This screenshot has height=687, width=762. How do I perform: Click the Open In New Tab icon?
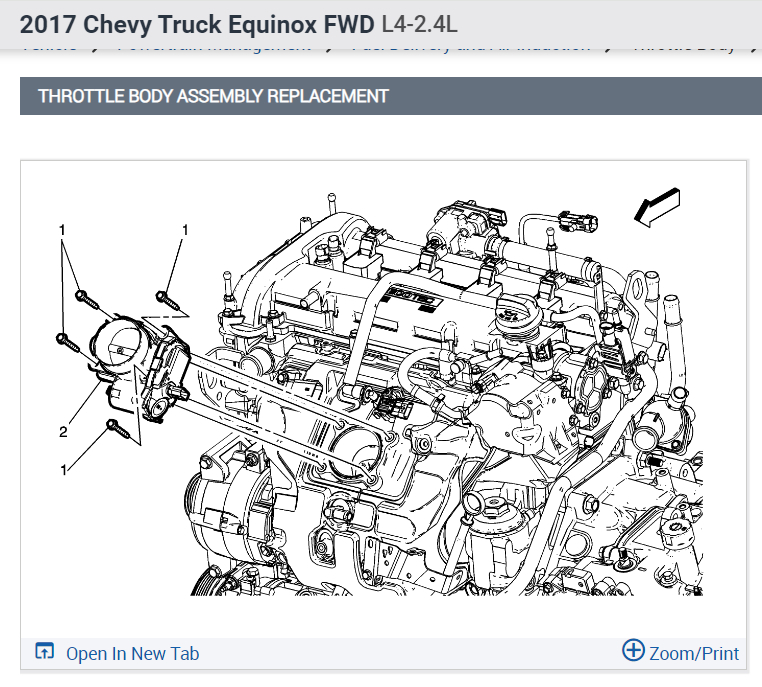[44, 651]
